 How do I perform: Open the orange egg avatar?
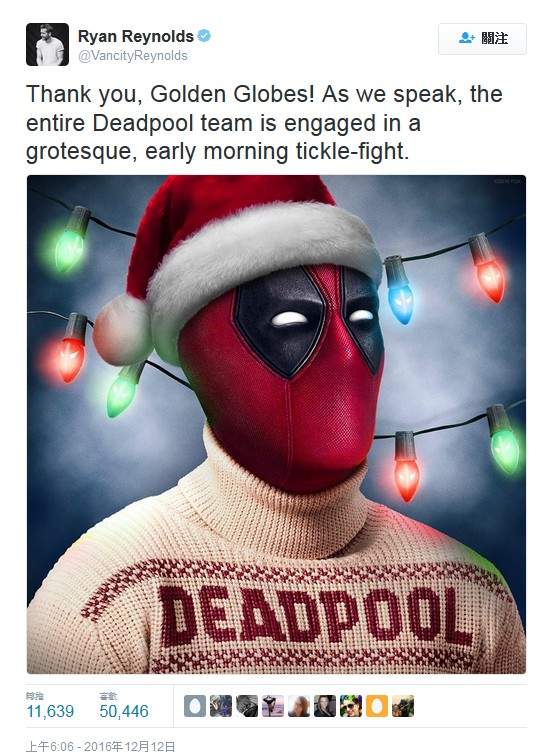377,706
